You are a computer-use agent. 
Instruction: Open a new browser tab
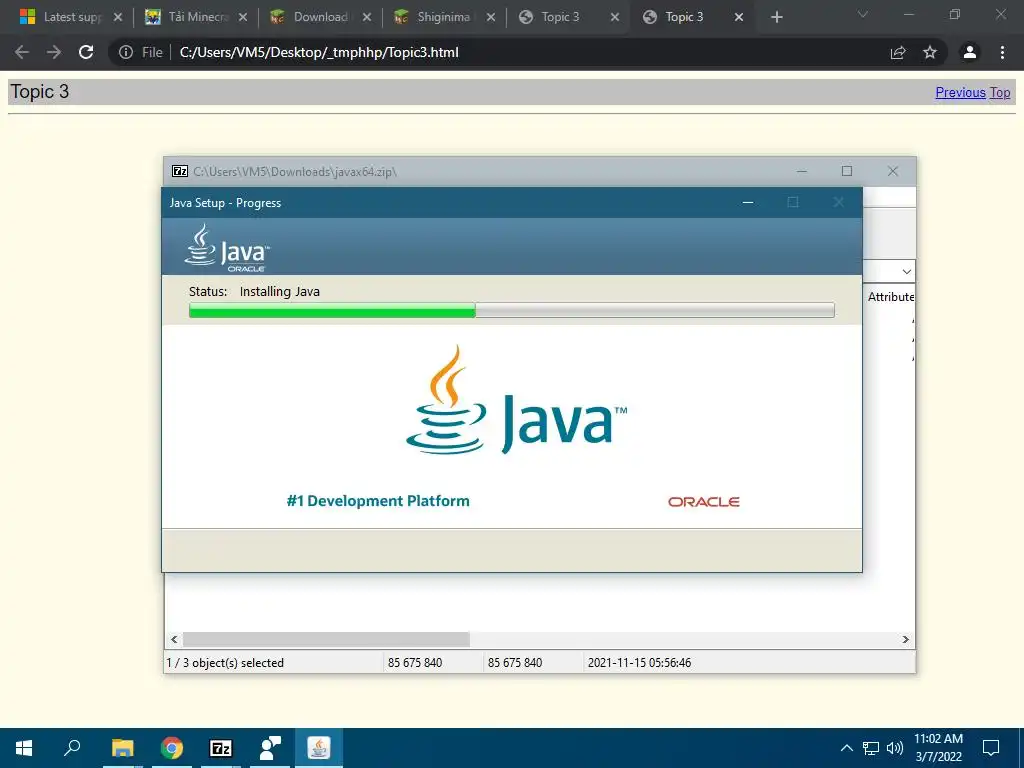click(776, 17)
